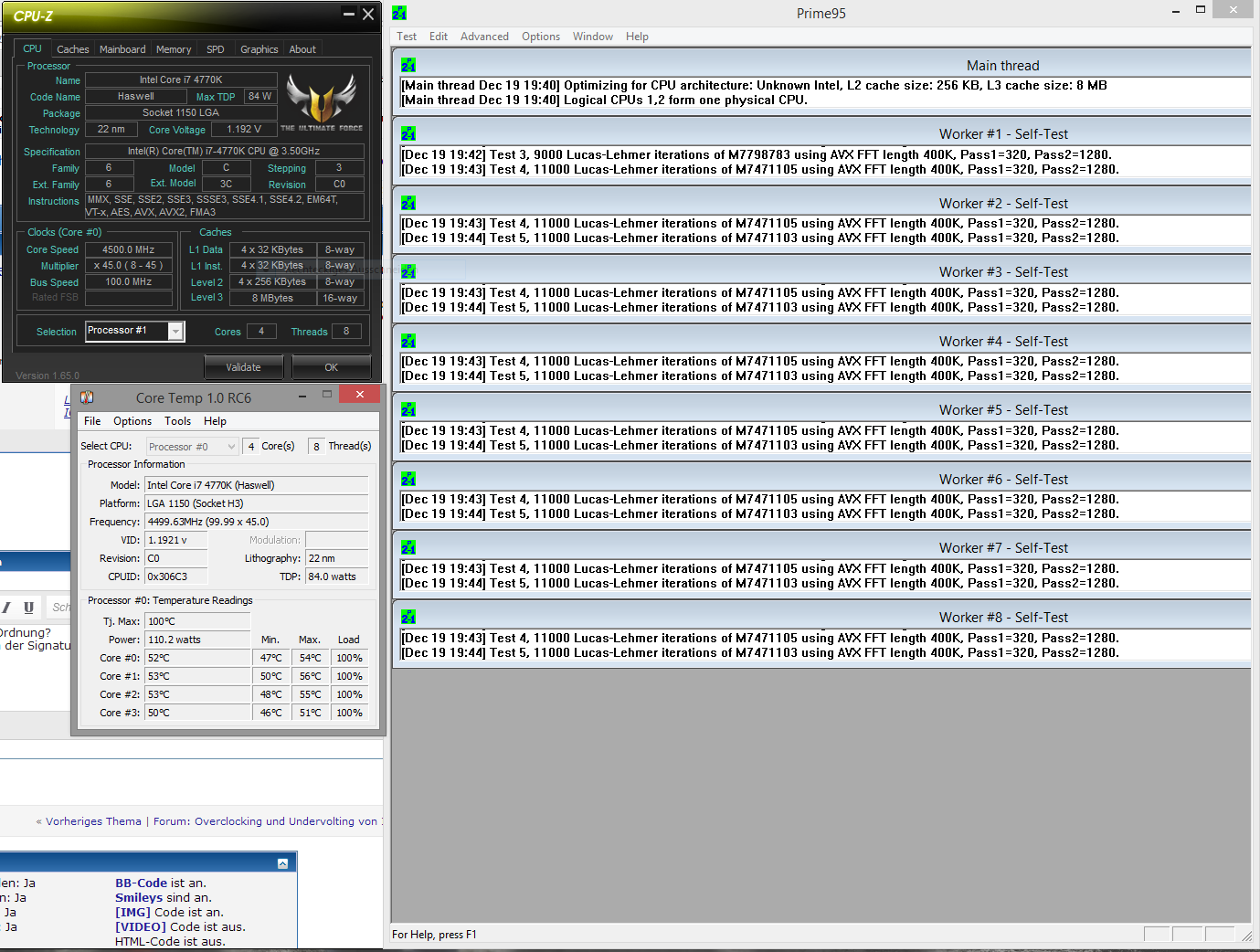Viewport: 1260px width, 952px height.
Task: Click the CPU-Z Validate button
Action: pos(243,367)
